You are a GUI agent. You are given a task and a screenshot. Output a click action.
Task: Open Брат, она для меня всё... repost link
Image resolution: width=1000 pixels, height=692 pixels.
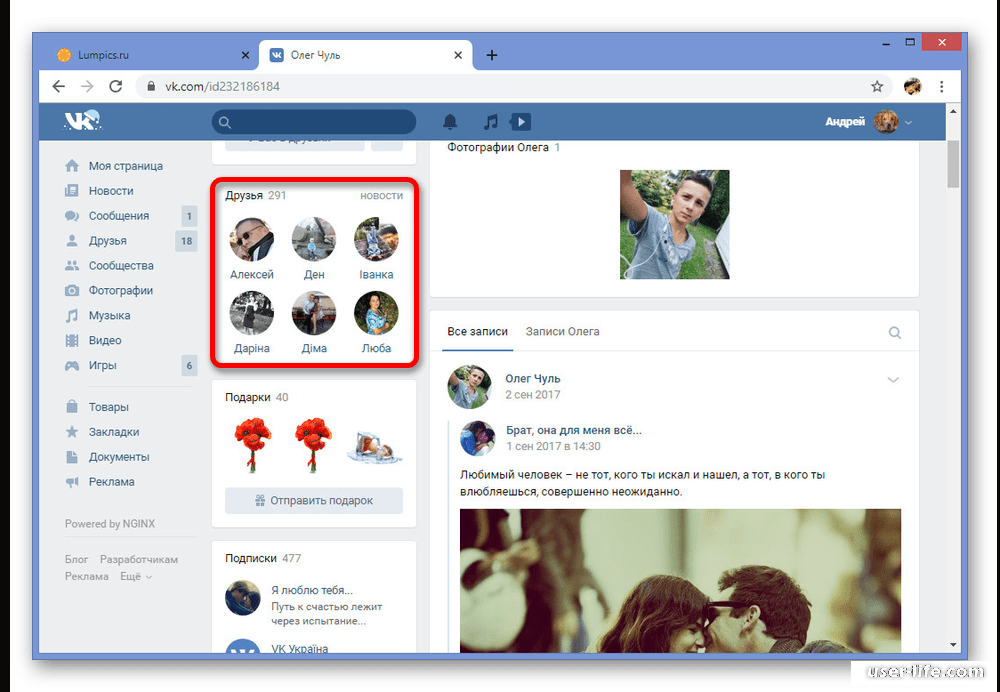coord(573,431)
